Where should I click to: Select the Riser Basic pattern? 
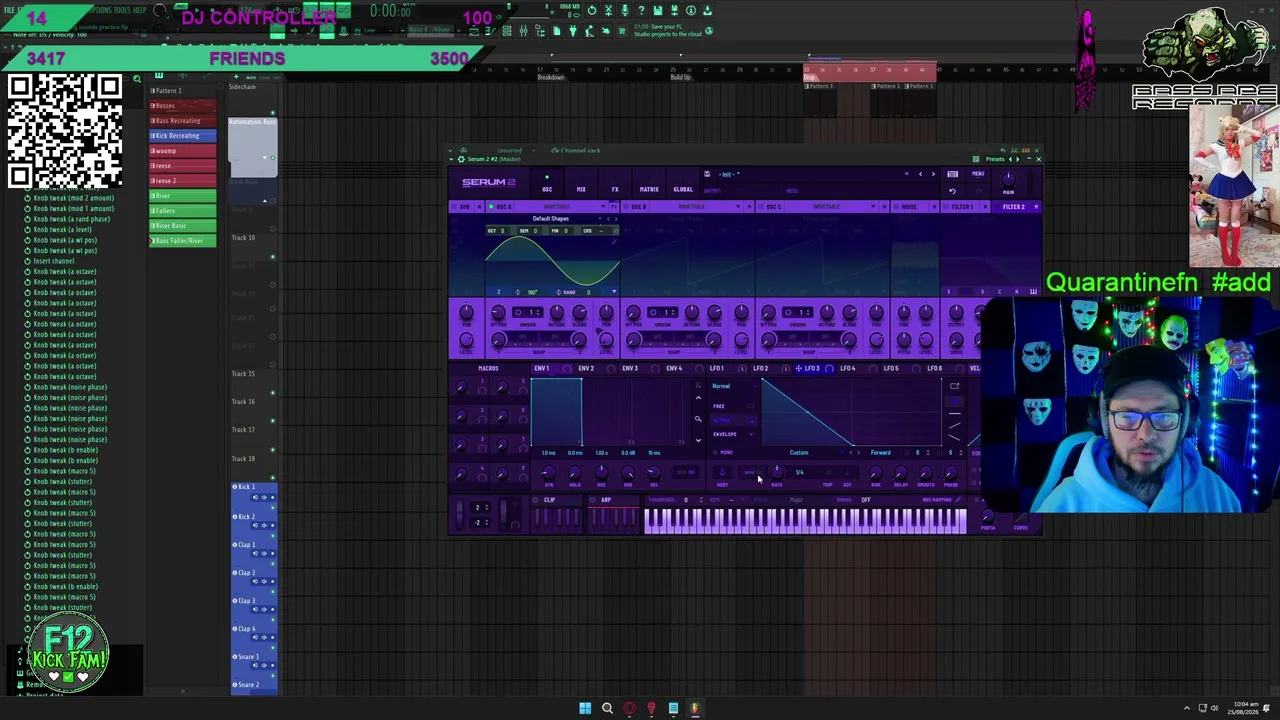tap(183, 226)
